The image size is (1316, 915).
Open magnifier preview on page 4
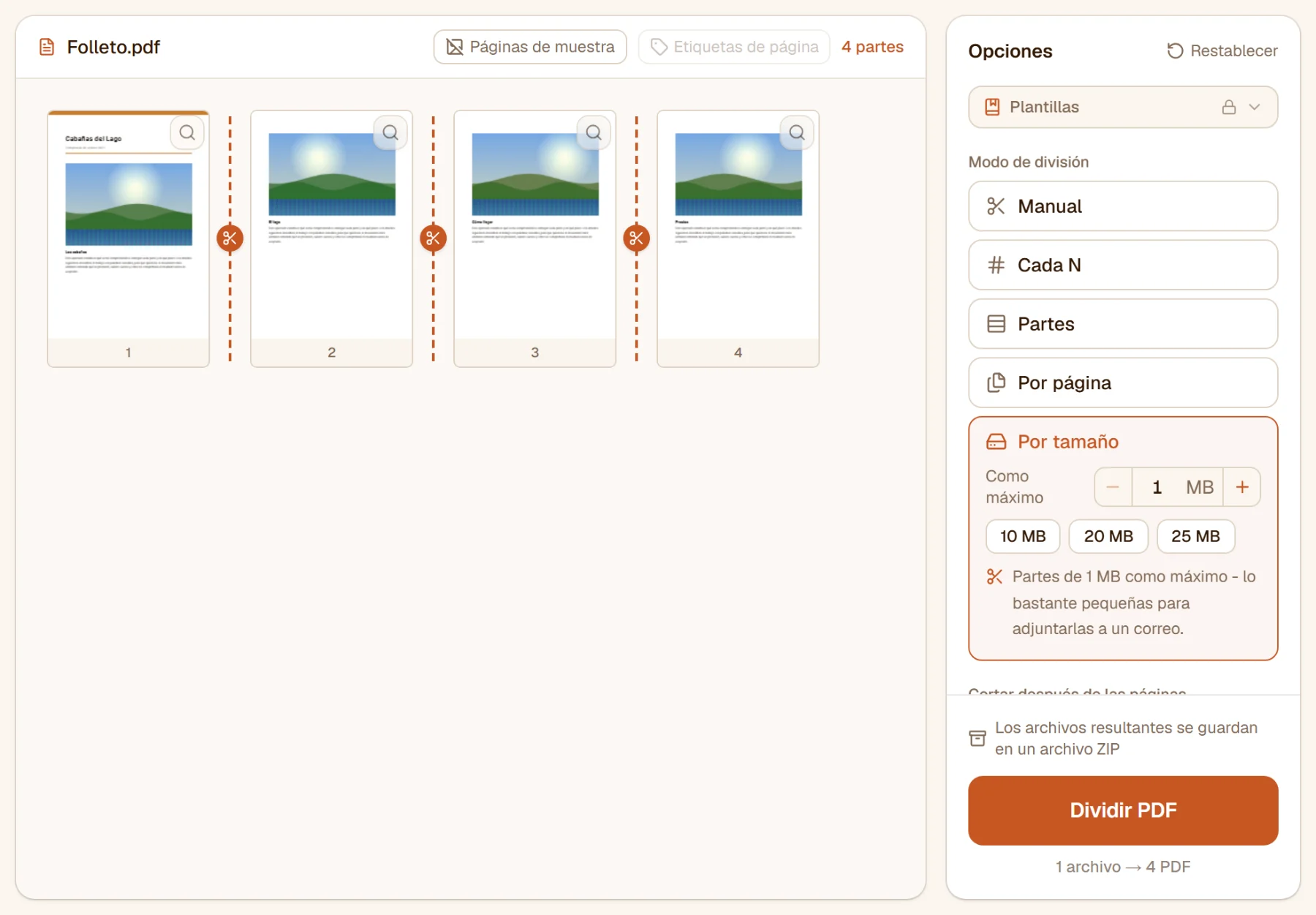pyautogui.click(x=797, y=132)
